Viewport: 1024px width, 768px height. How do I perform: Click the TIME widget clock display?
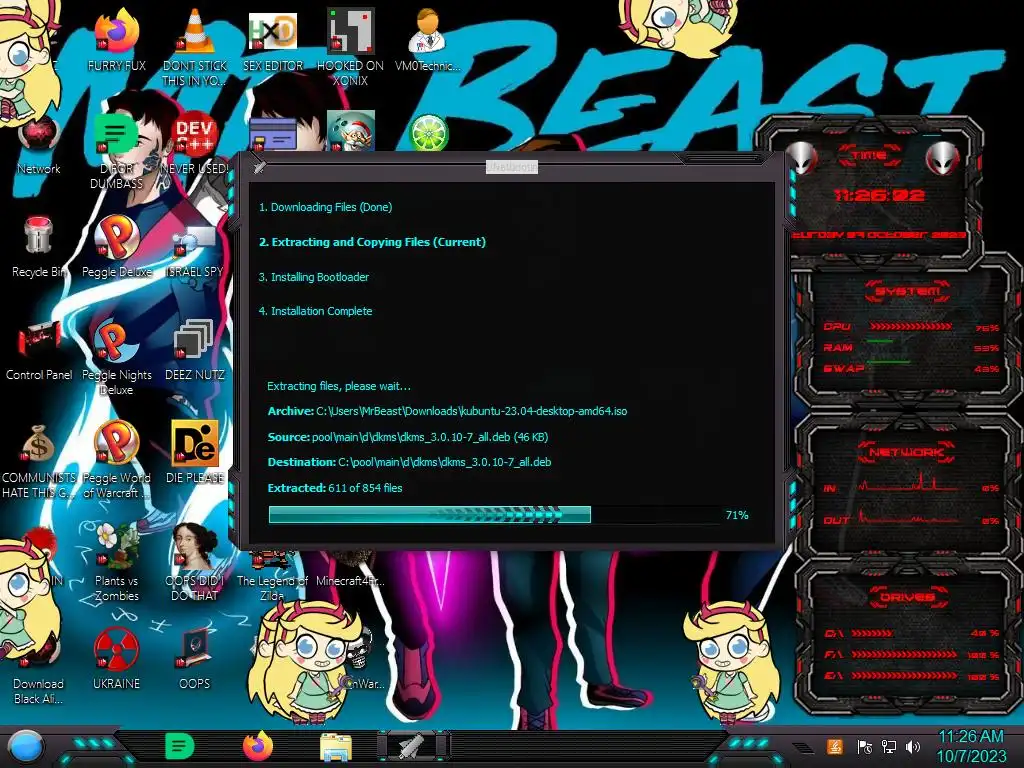879,195
